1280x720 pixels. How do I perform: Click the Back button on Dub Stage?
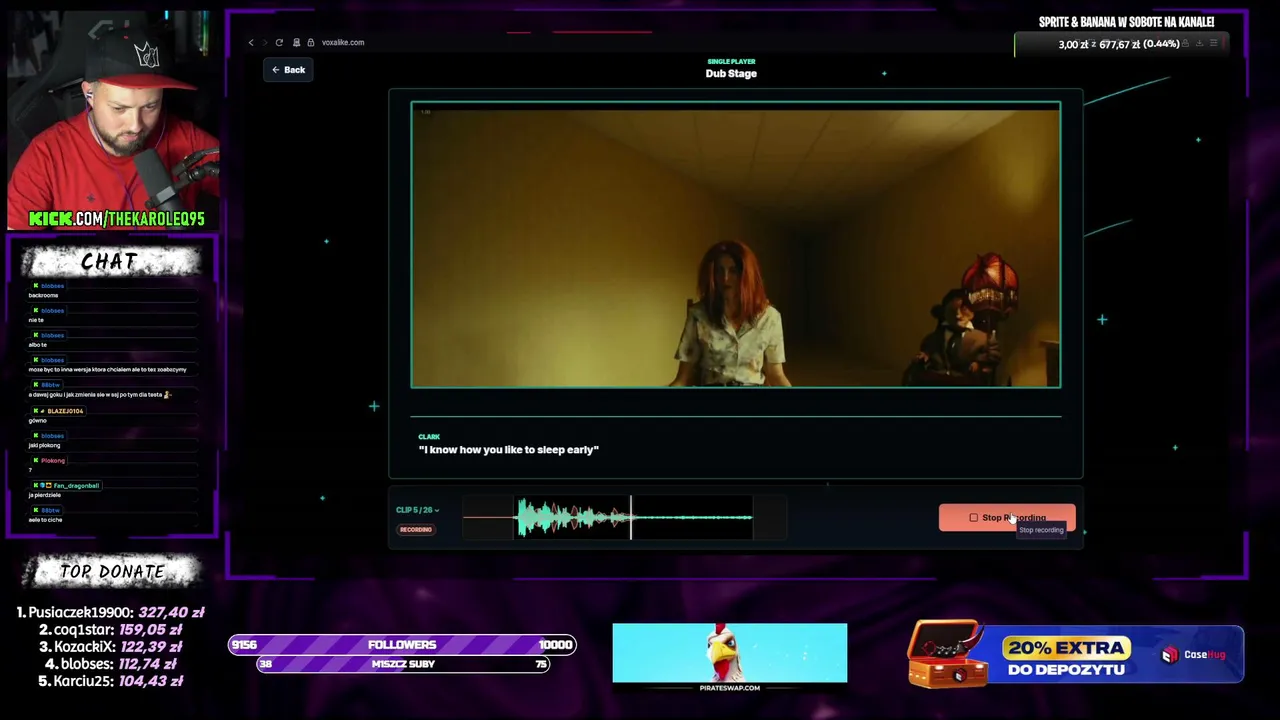(288, 70)
